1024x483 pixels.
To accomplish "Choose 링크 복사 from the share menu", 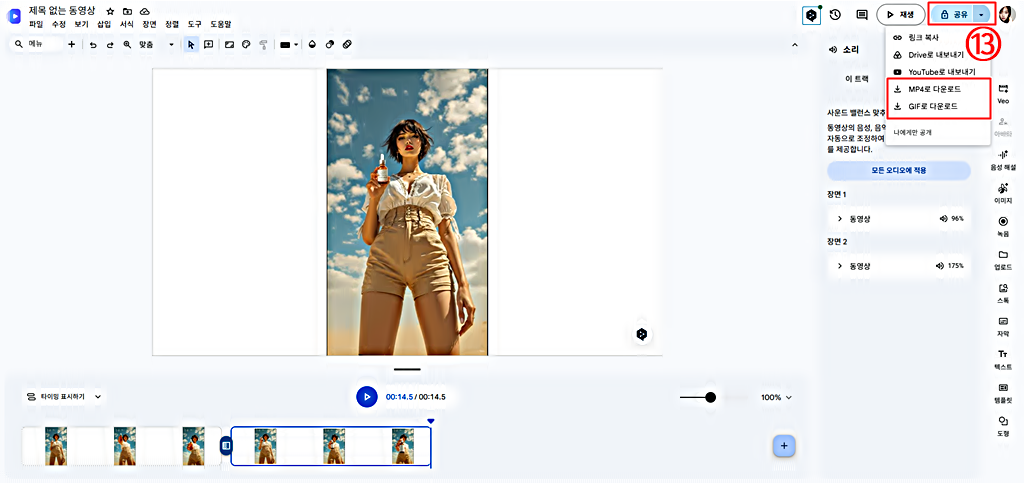I will [x=938, y=37].
